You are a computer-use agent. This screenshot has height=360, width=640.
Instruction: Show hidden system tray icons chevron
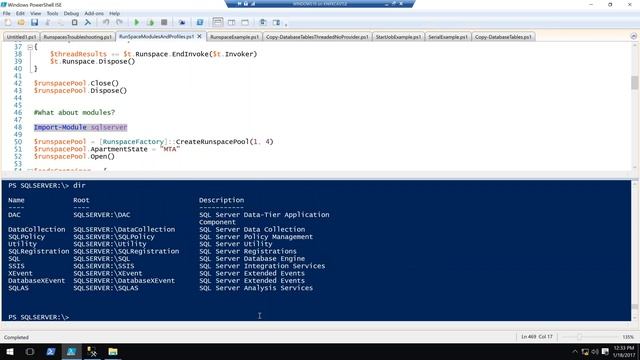[x=575, y=351]
